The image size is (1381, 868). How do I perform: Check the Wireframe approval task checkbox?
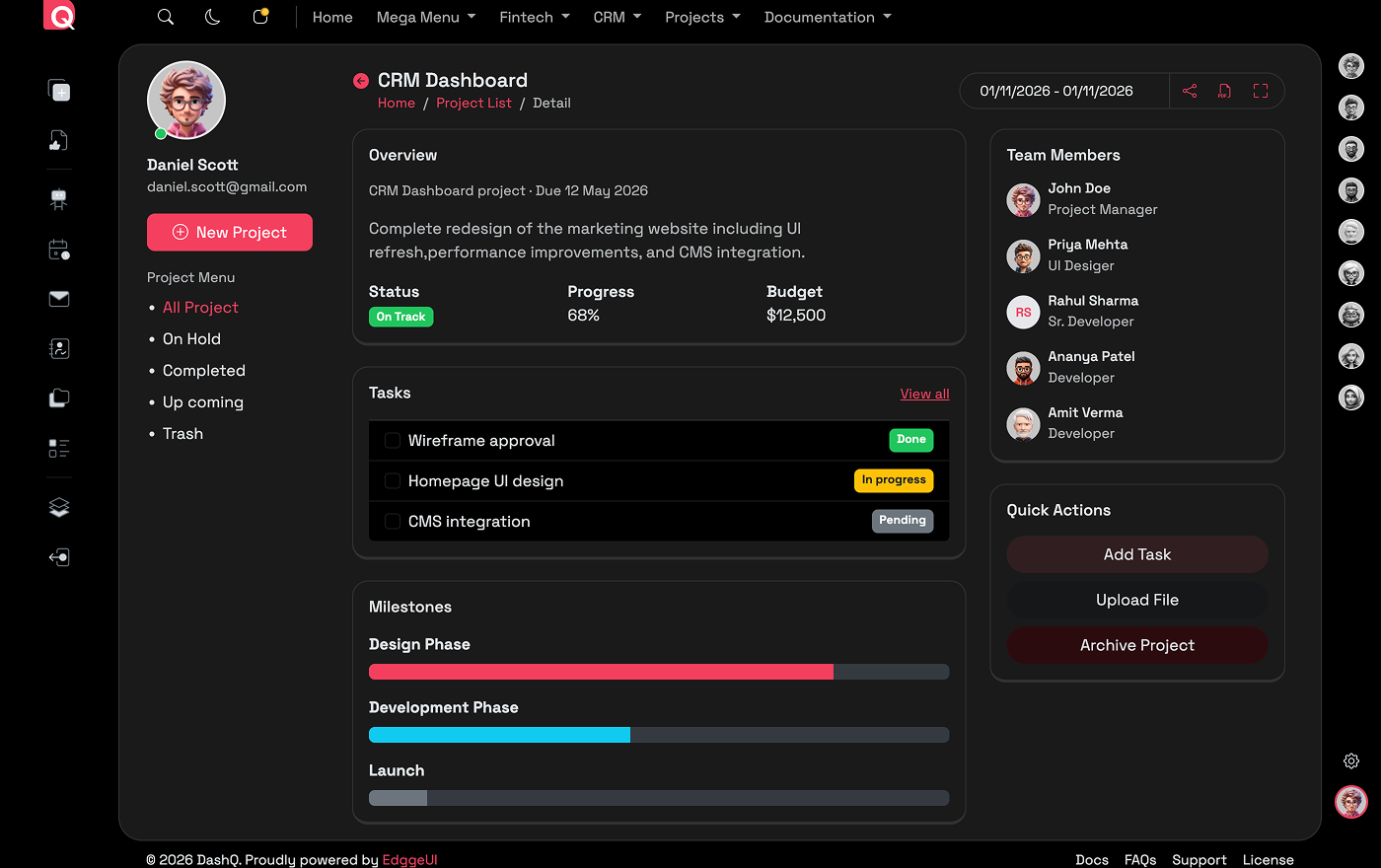point(393,440)
